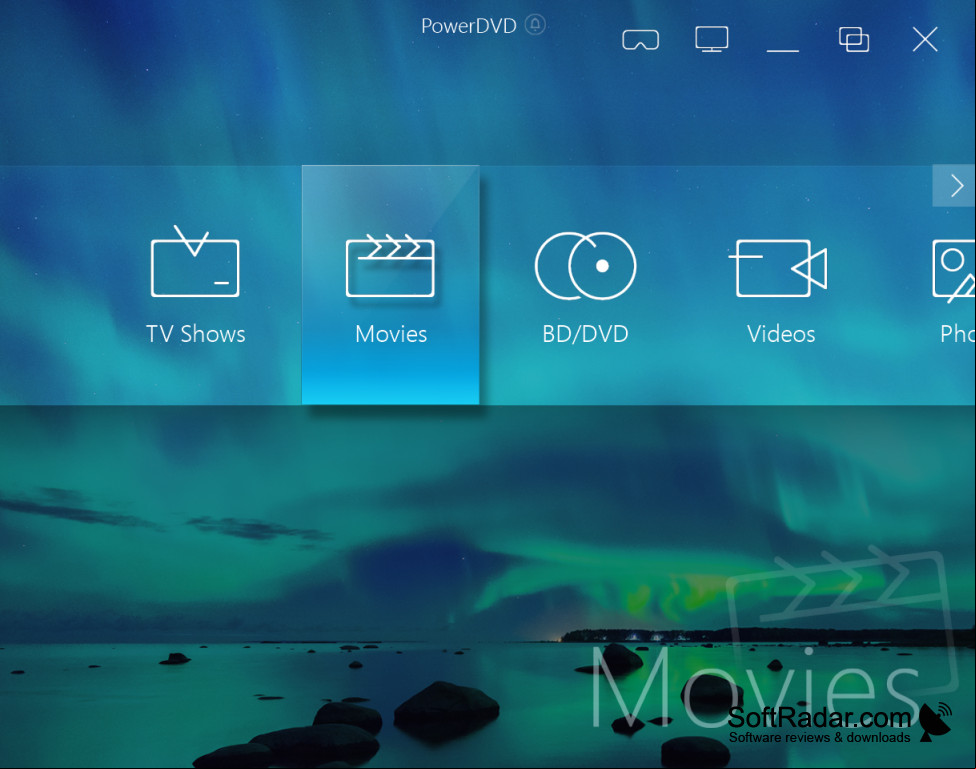Open the TV Shows section
The width and height of the screenshot is (976, 769).
tap(195, 285)
